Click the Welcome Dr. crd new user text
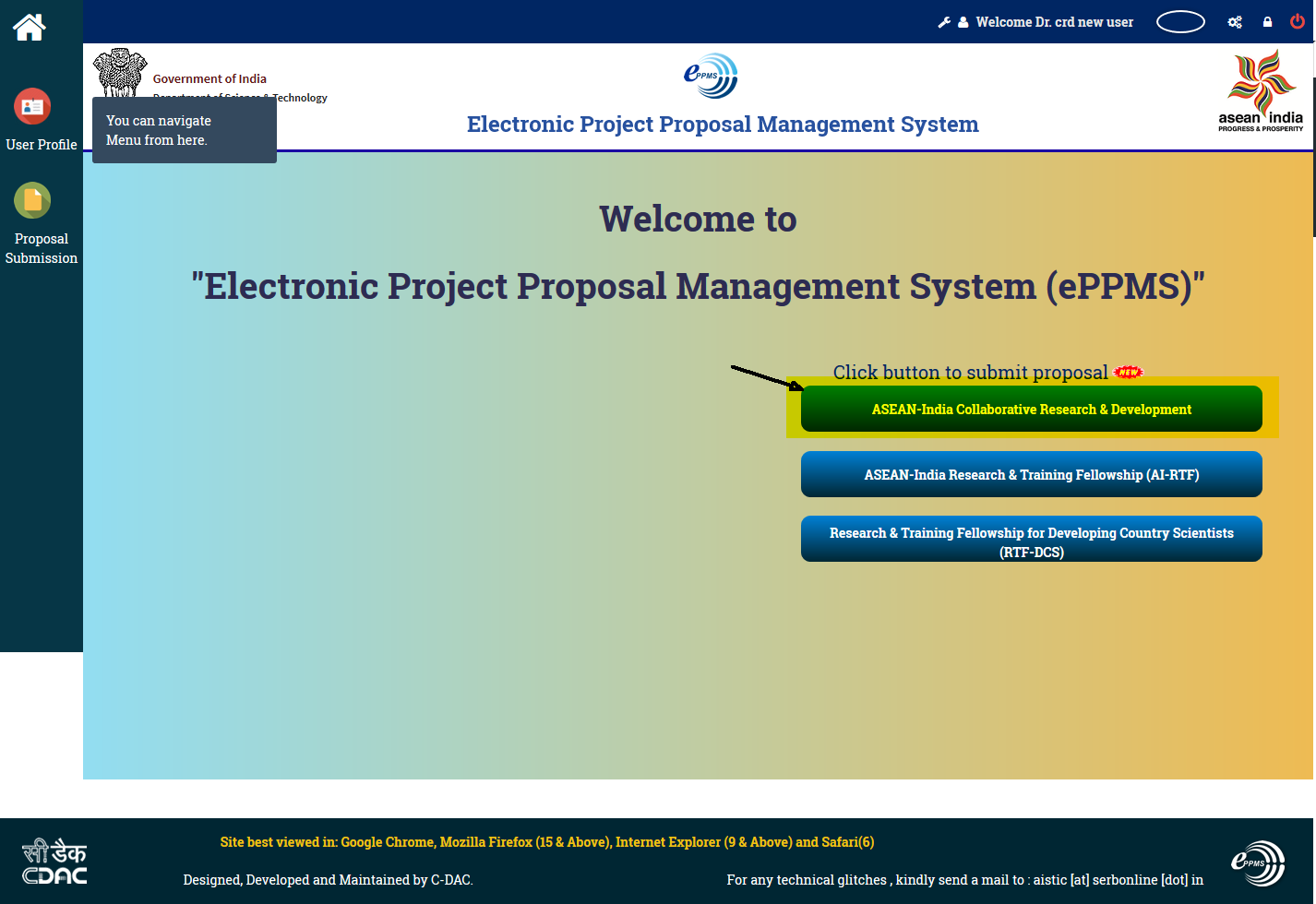 pyautogui.click(x=1055, y=21)
